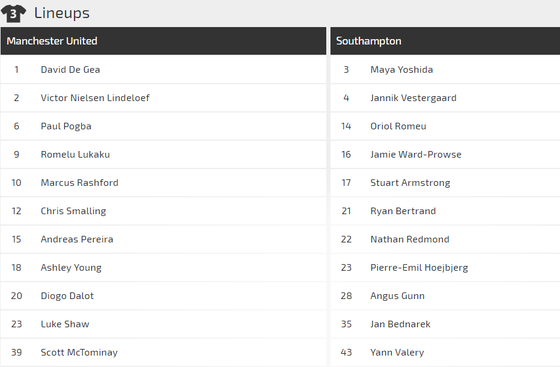Click on Paul Pogba
Image resolution: width=560 pixels, height=367 pixels.
[x=66, y=126]
